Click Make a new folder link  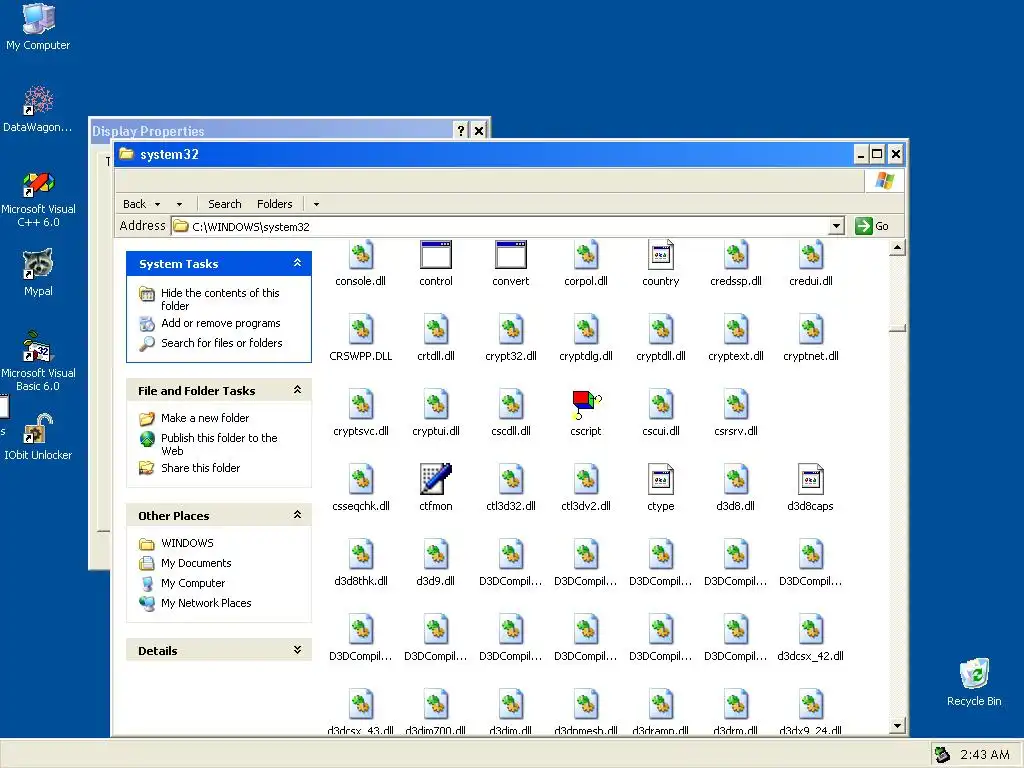pyautogui.click(x=205, y=418)
